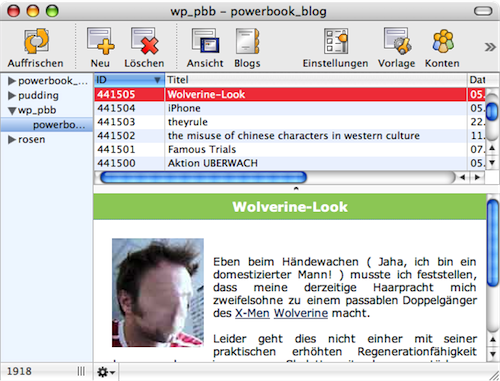Click the sidebar resize grip

[81, 371]
